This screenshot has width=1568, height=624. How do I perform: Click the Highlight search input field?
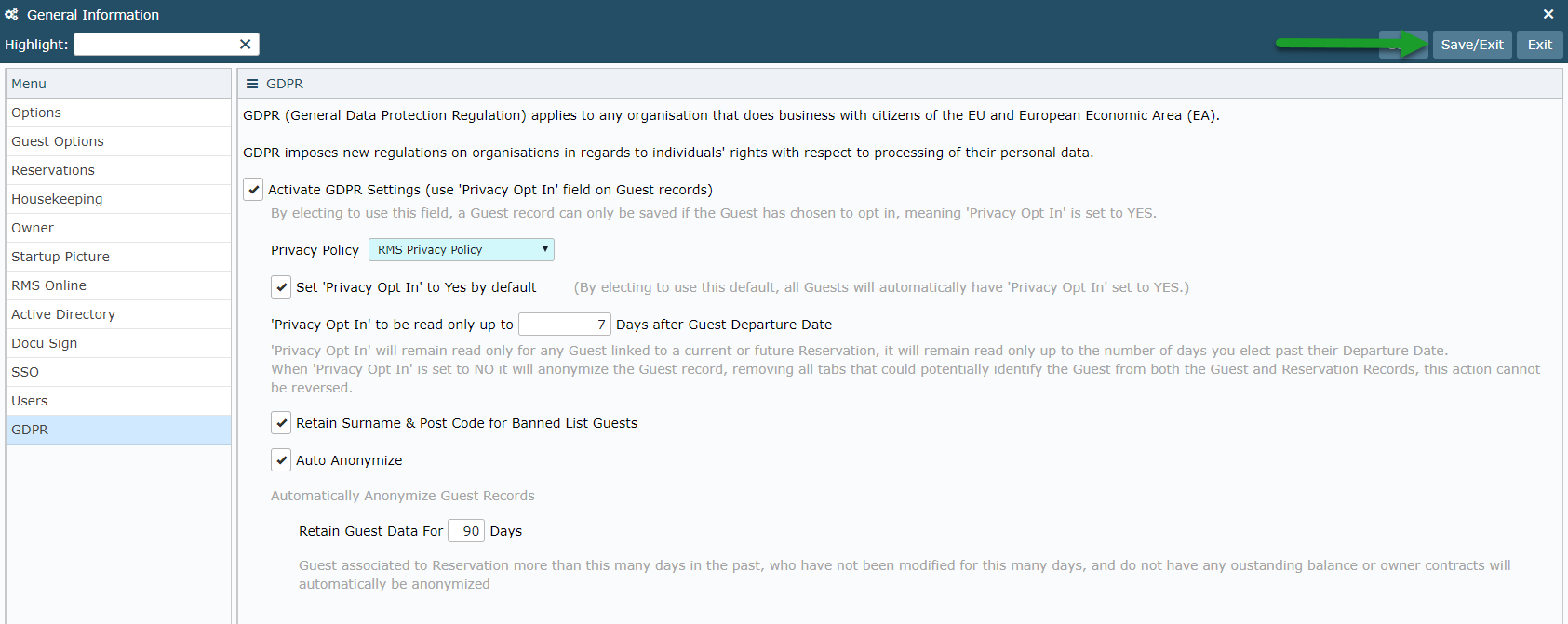pyautogui.click(x=155, y=45)
